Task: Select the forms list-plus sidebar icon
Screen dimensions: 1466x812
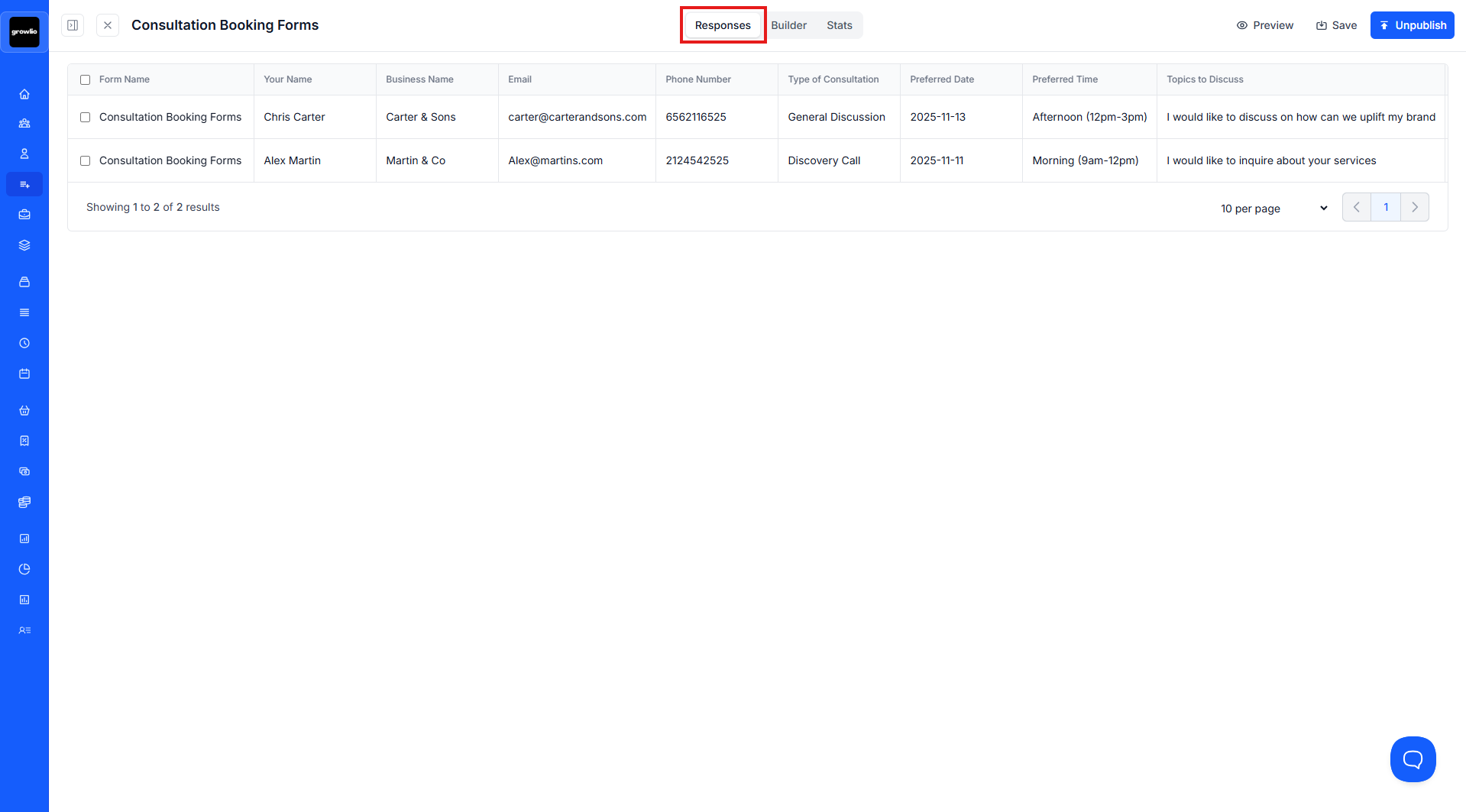Action: [x=24, y=184]
